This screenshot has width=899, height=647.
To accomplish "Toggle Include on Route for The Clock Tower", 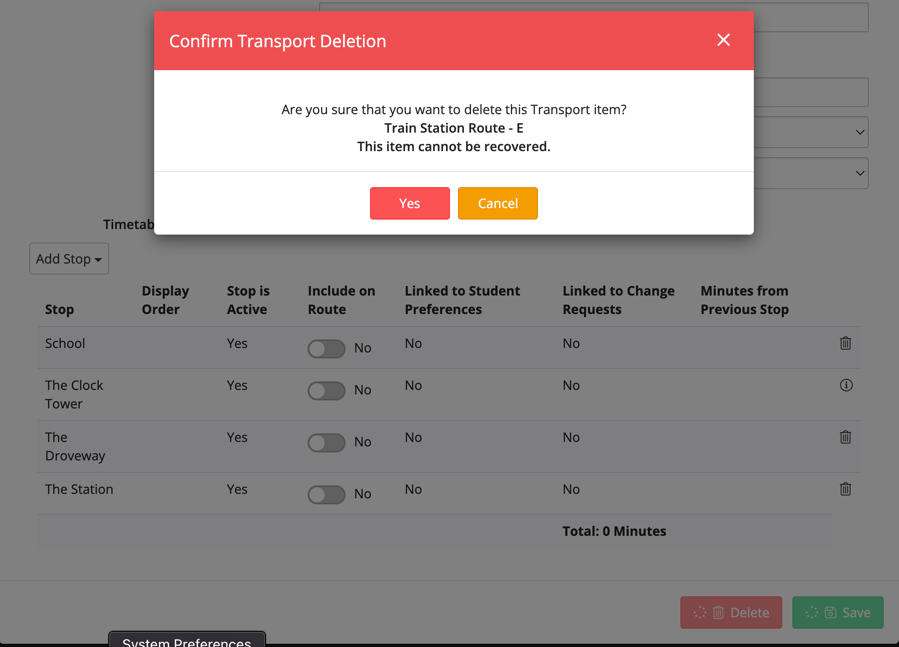I will click(x=326, y=390).
